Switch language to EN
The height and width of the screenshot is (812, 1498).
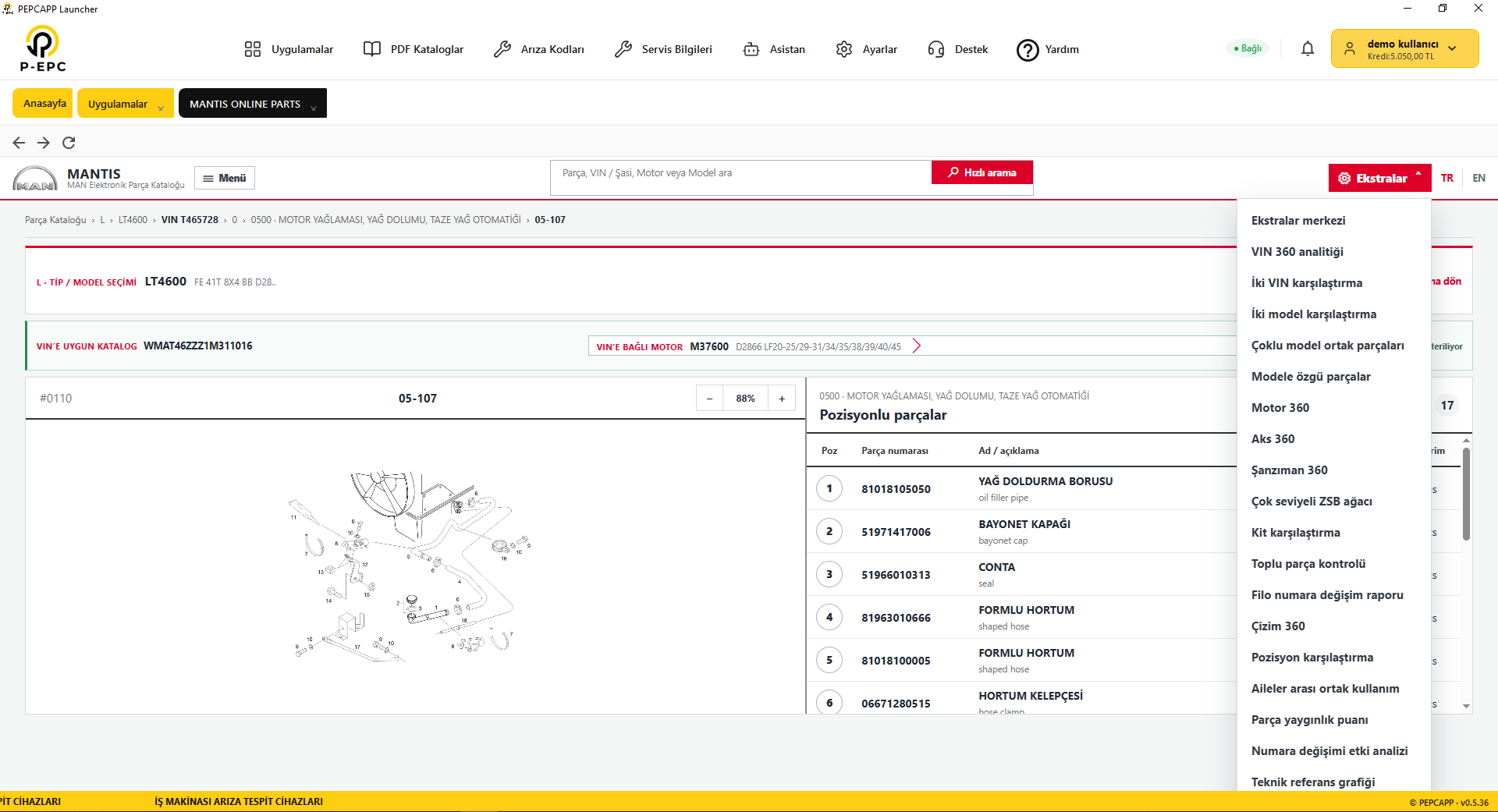tap(1479, 178)
